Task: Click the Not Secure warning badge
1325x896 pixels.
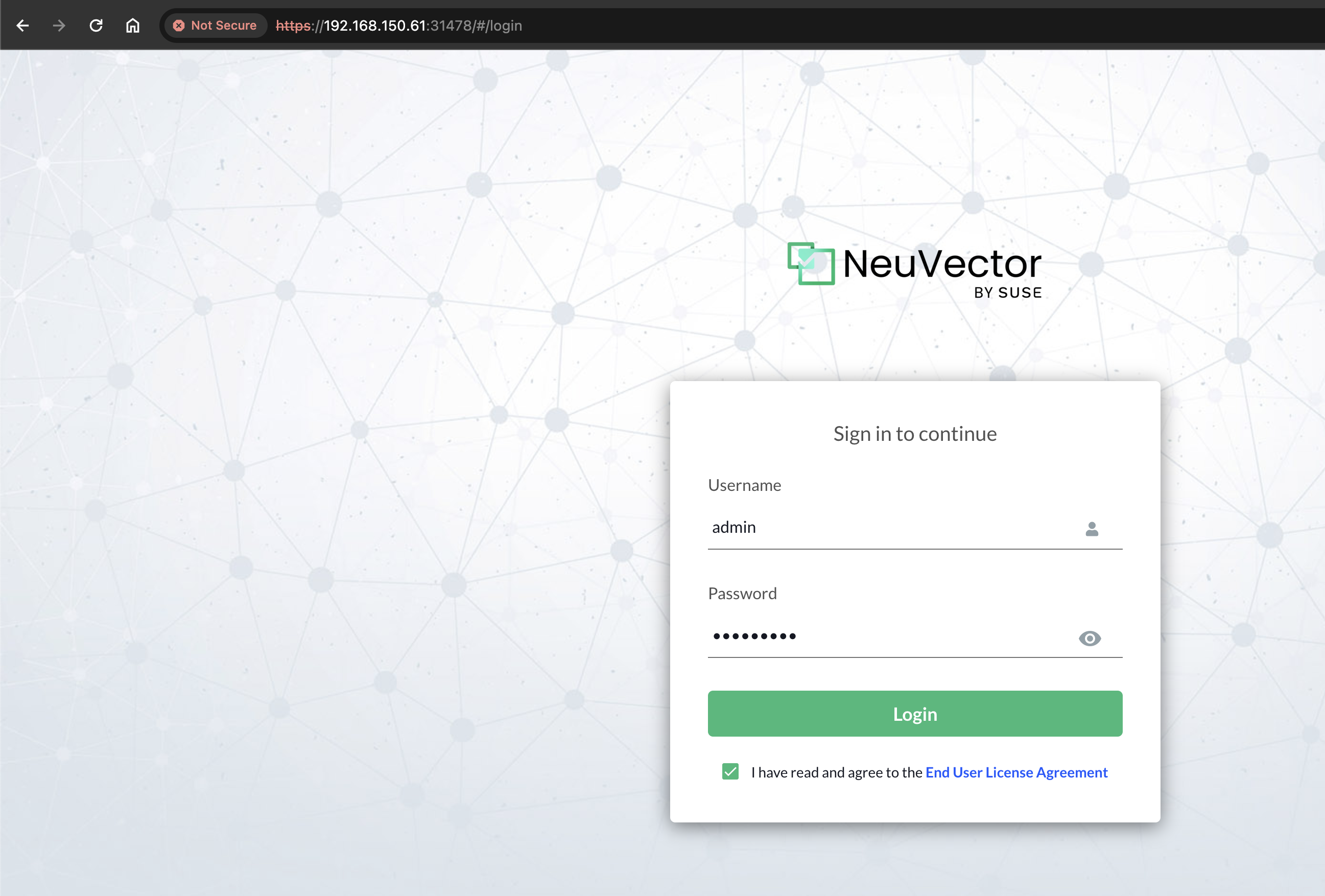Action: (x=216, y=26)
